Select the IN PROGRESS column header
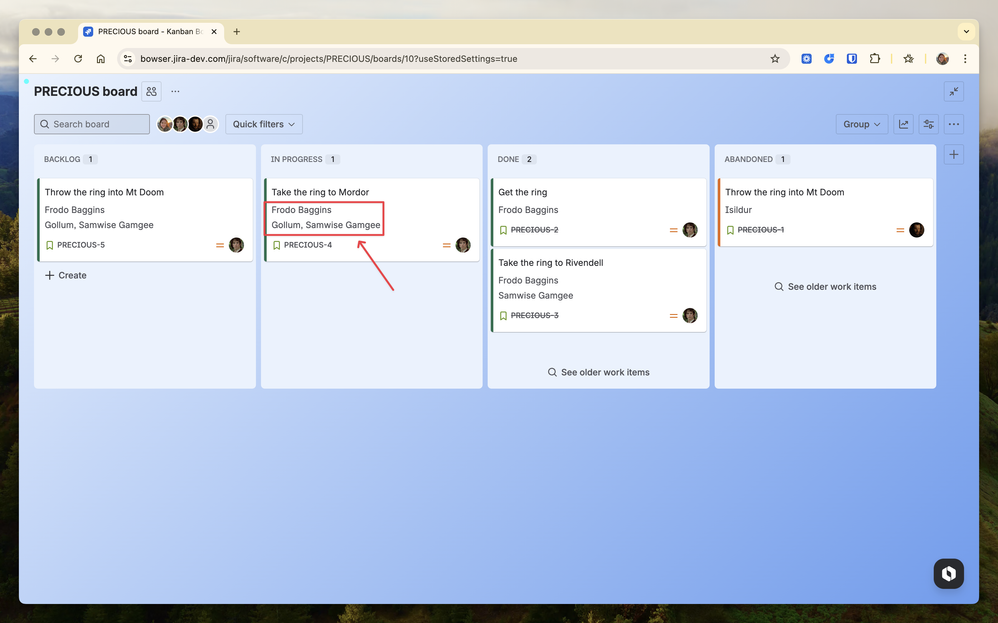998x623 pixels. coord(297,159)
